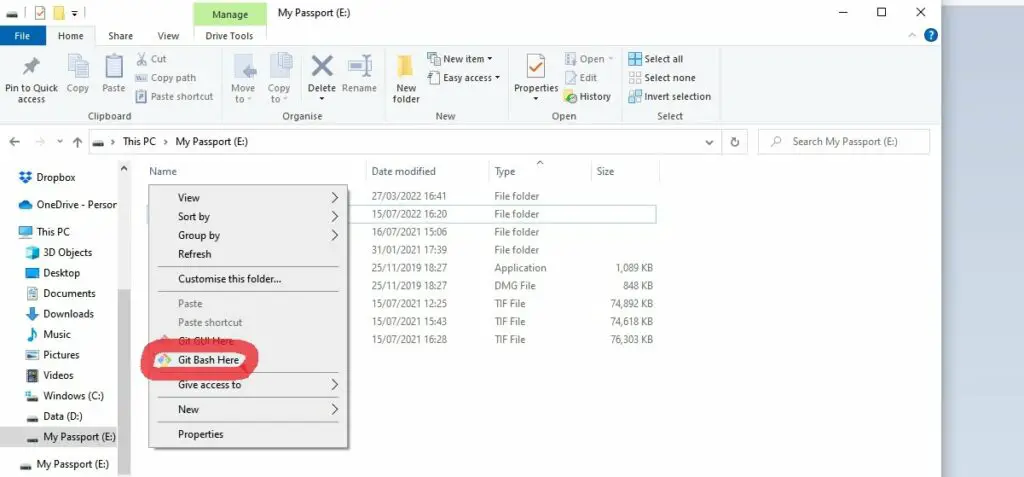1024x477 pixels.
Task: Open address bar history dropdown
Action: 710,142
